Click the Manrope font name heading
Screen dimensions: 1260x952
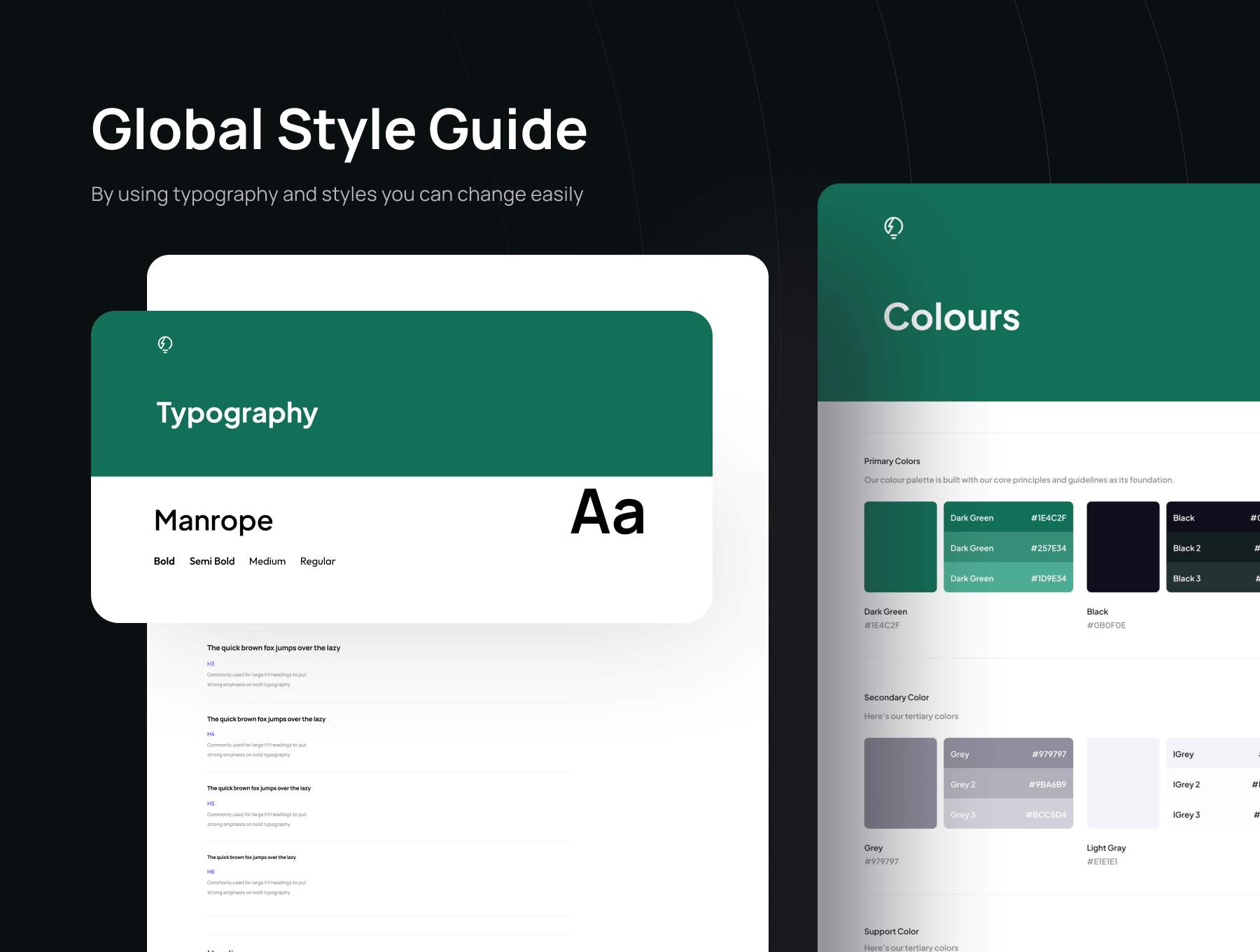click(213, 521)
